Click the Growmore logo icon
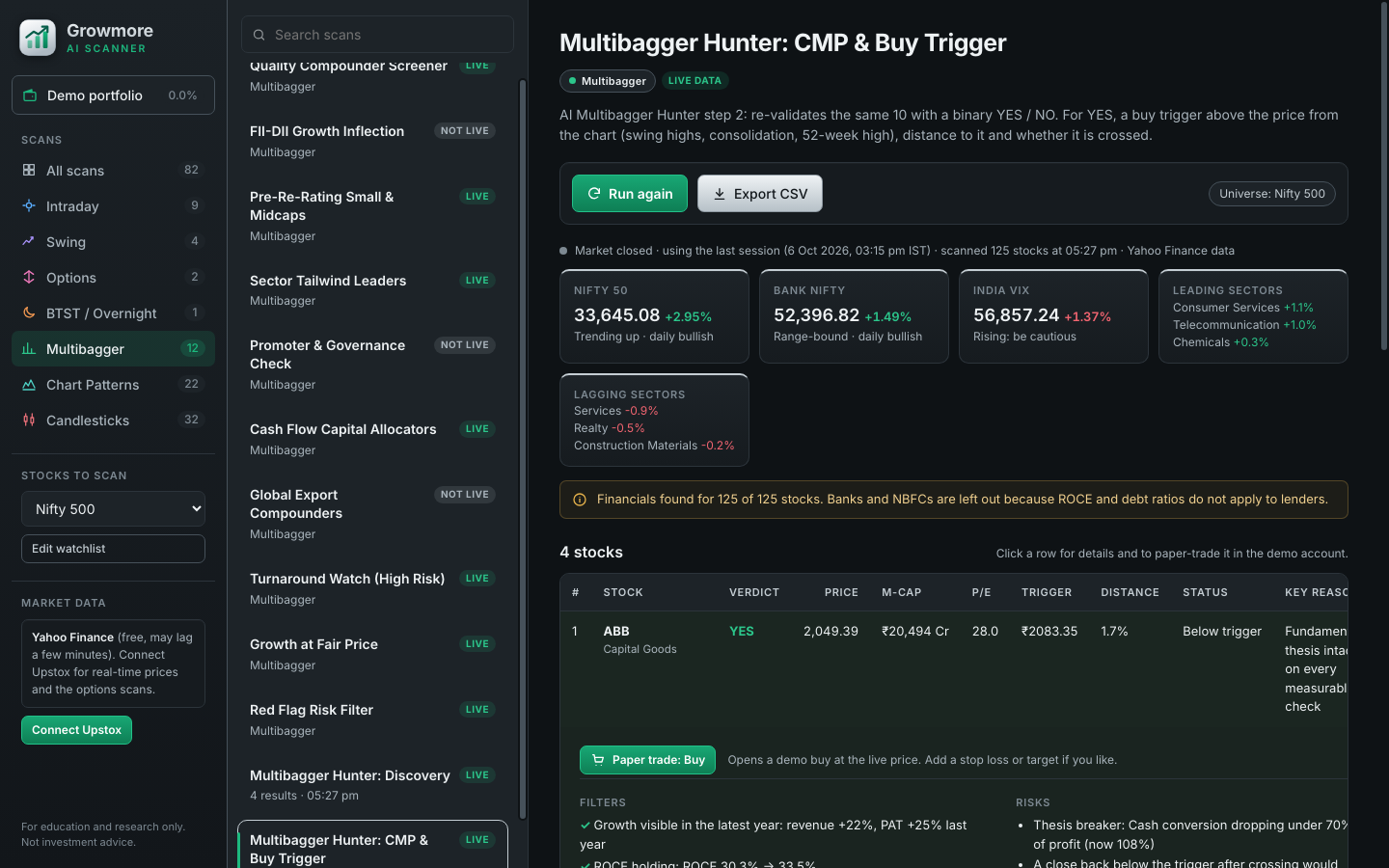This screenshot has height=868, width=1389. tap(38, 38)
